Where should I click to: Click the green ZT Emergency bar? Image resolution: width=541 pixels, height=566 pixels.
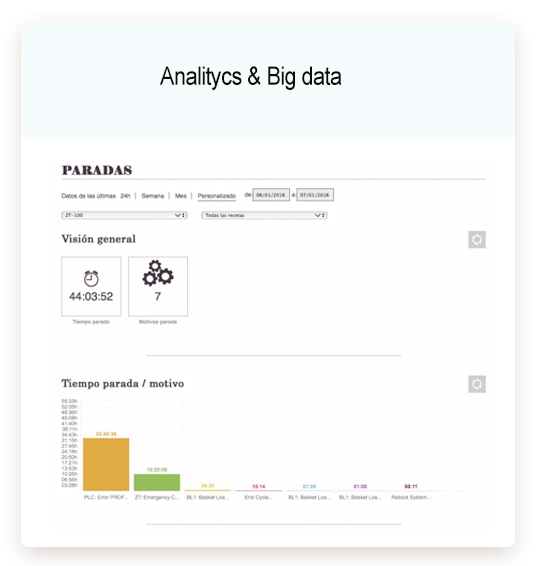(x=157, y=482)
